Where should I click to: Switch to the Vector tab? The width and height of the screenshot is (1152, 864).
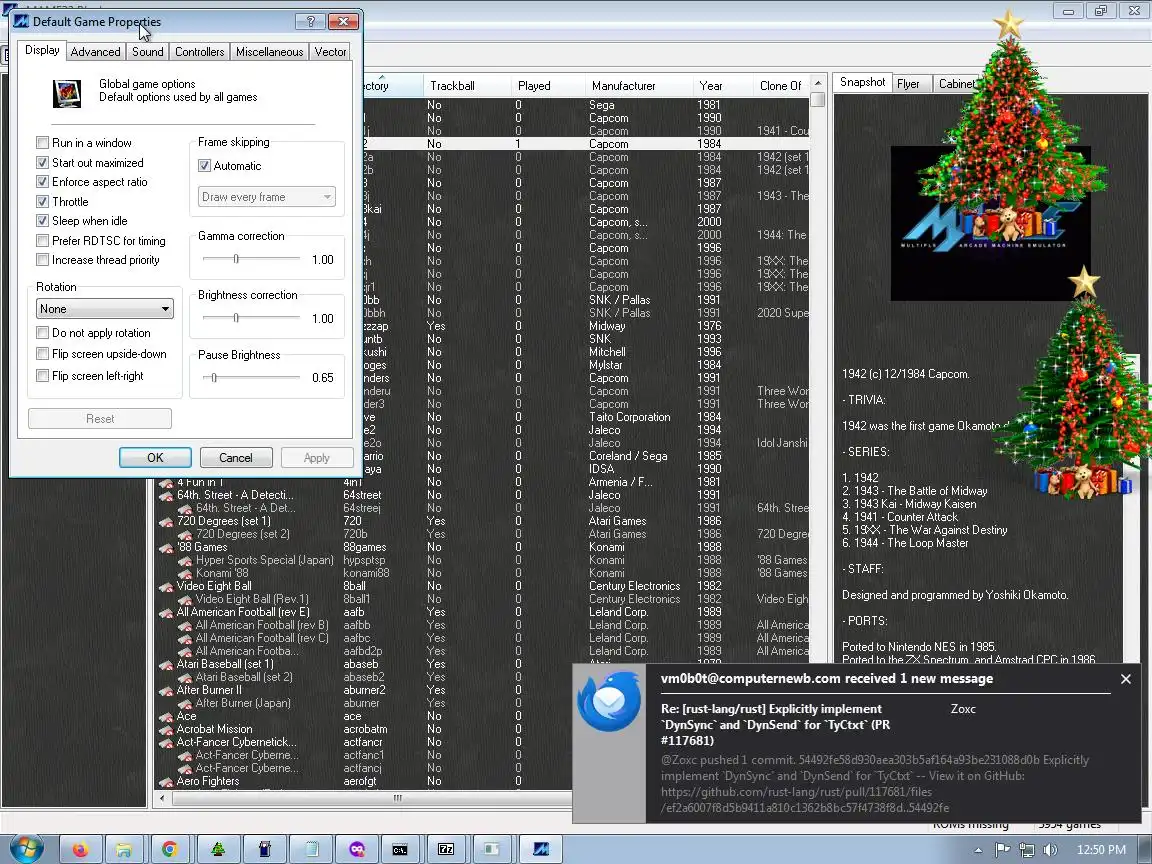(x=330, y=51)
